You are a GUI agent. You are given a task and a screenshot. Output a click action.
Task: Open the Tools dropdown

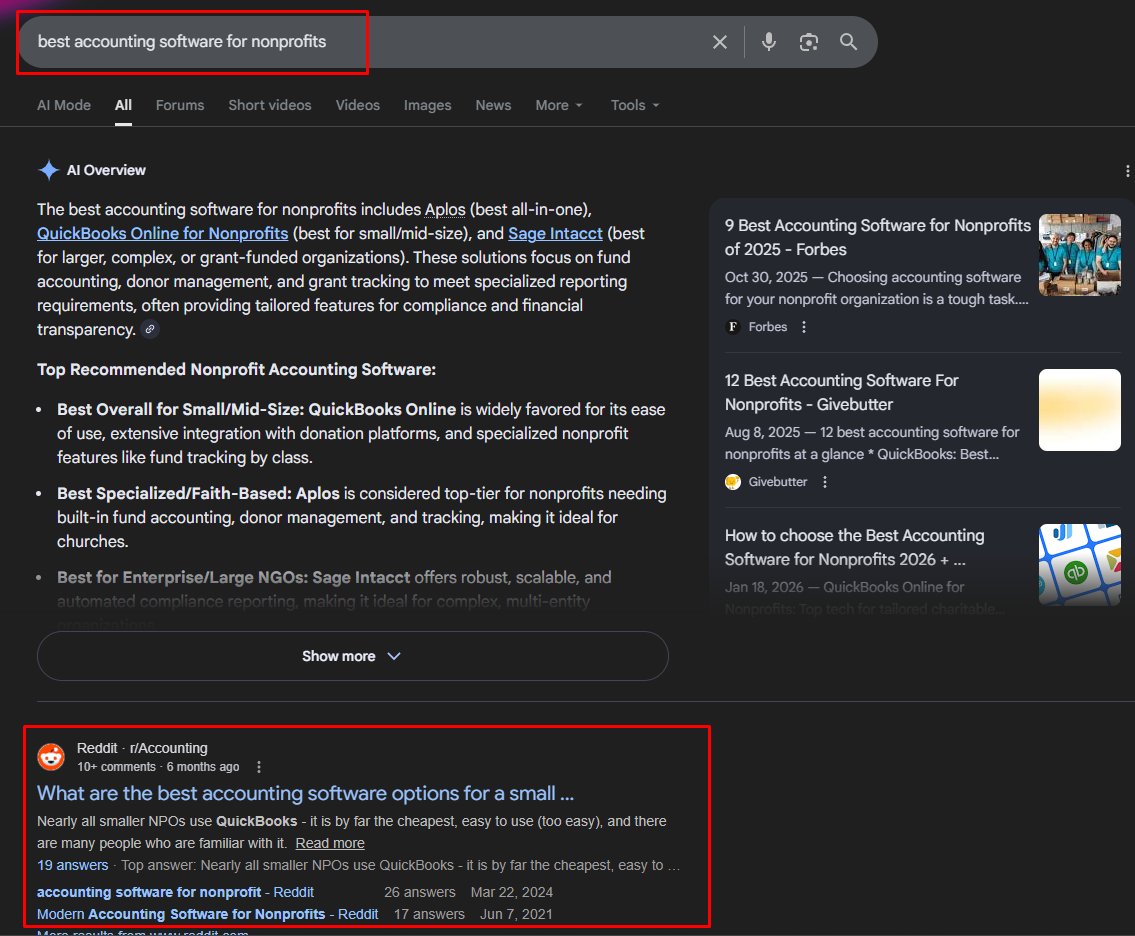[x=635, y=105]
